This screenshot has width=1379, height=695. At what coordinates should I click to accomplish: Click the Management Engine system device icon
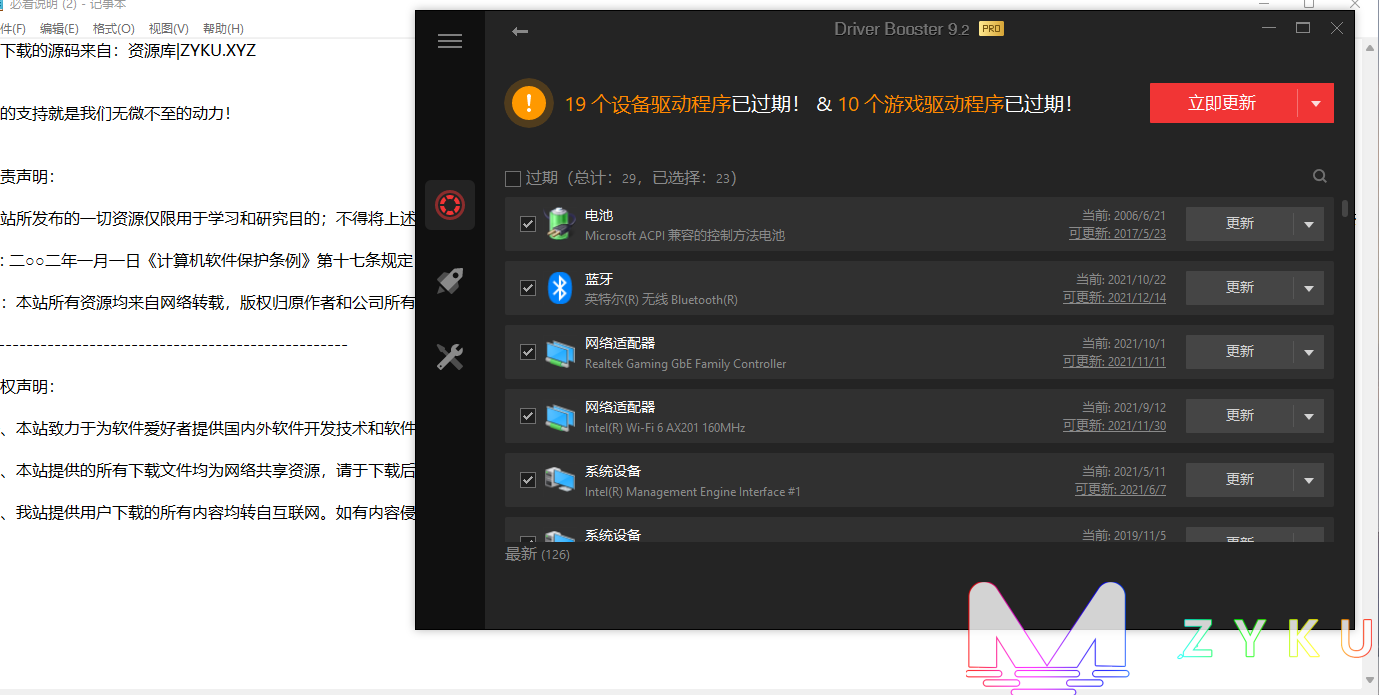click(559, 480)
